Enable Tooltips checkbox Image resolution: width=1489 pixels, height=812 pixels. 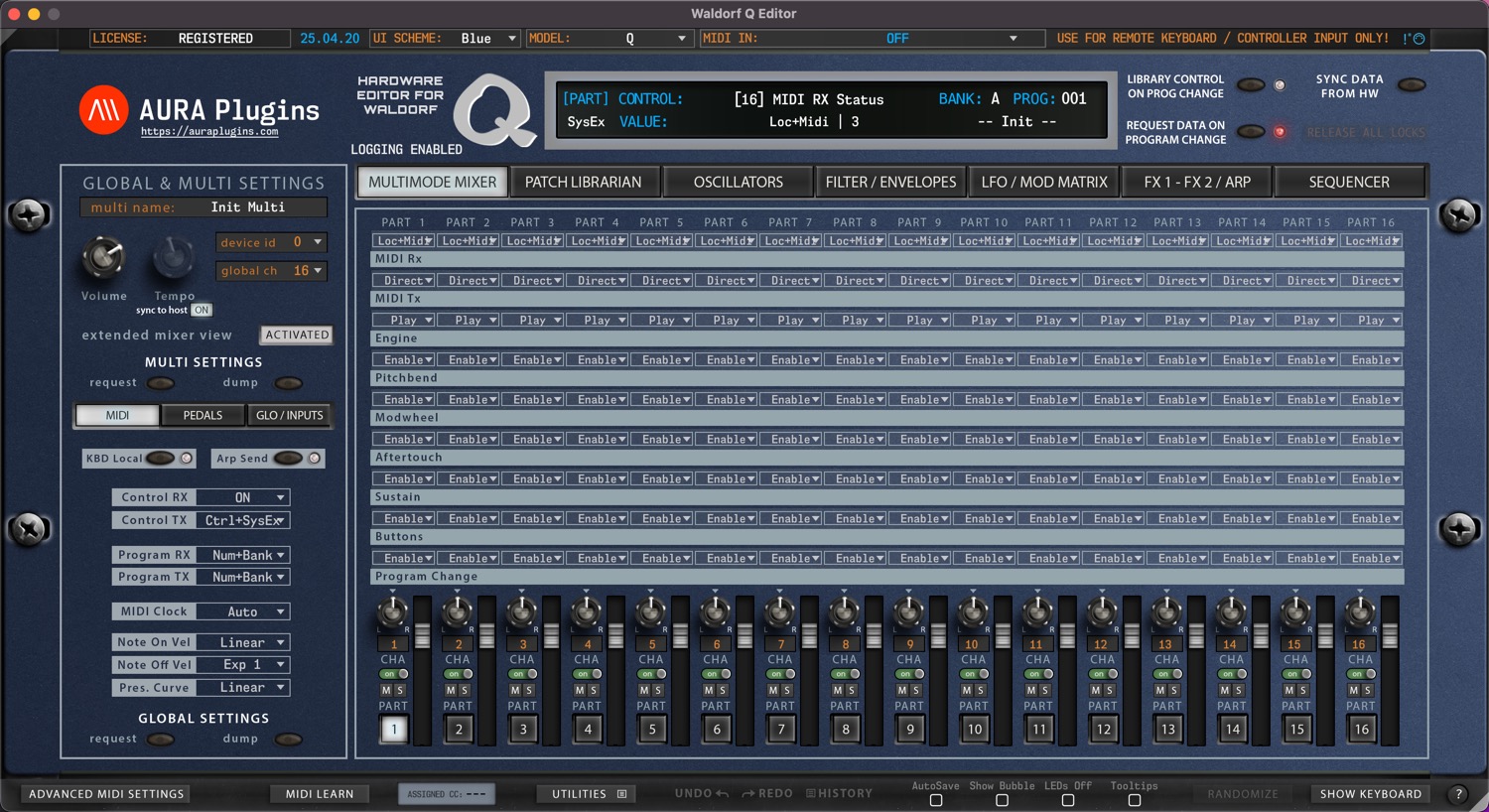(x=1135, y=800)
